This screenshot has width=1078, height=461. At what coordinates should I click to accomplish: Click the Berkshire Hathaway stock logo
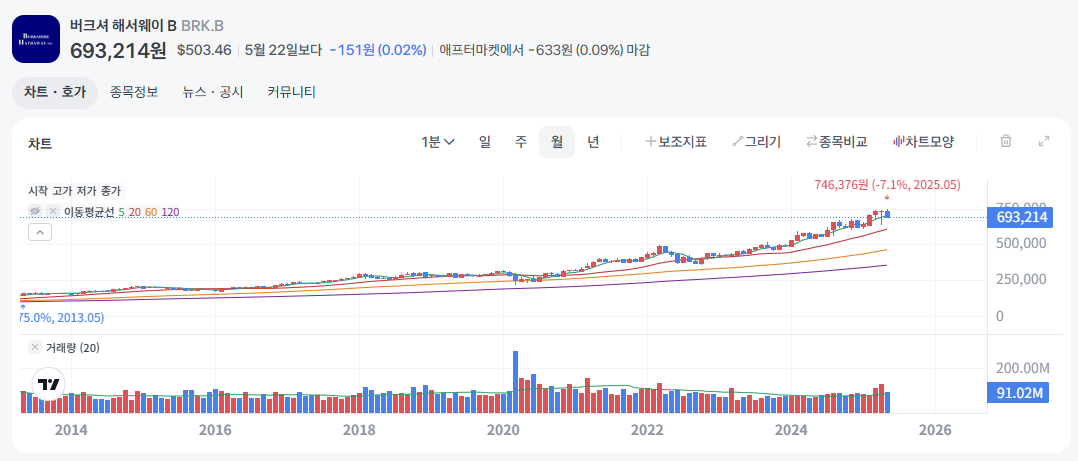[x=36, y=39]
